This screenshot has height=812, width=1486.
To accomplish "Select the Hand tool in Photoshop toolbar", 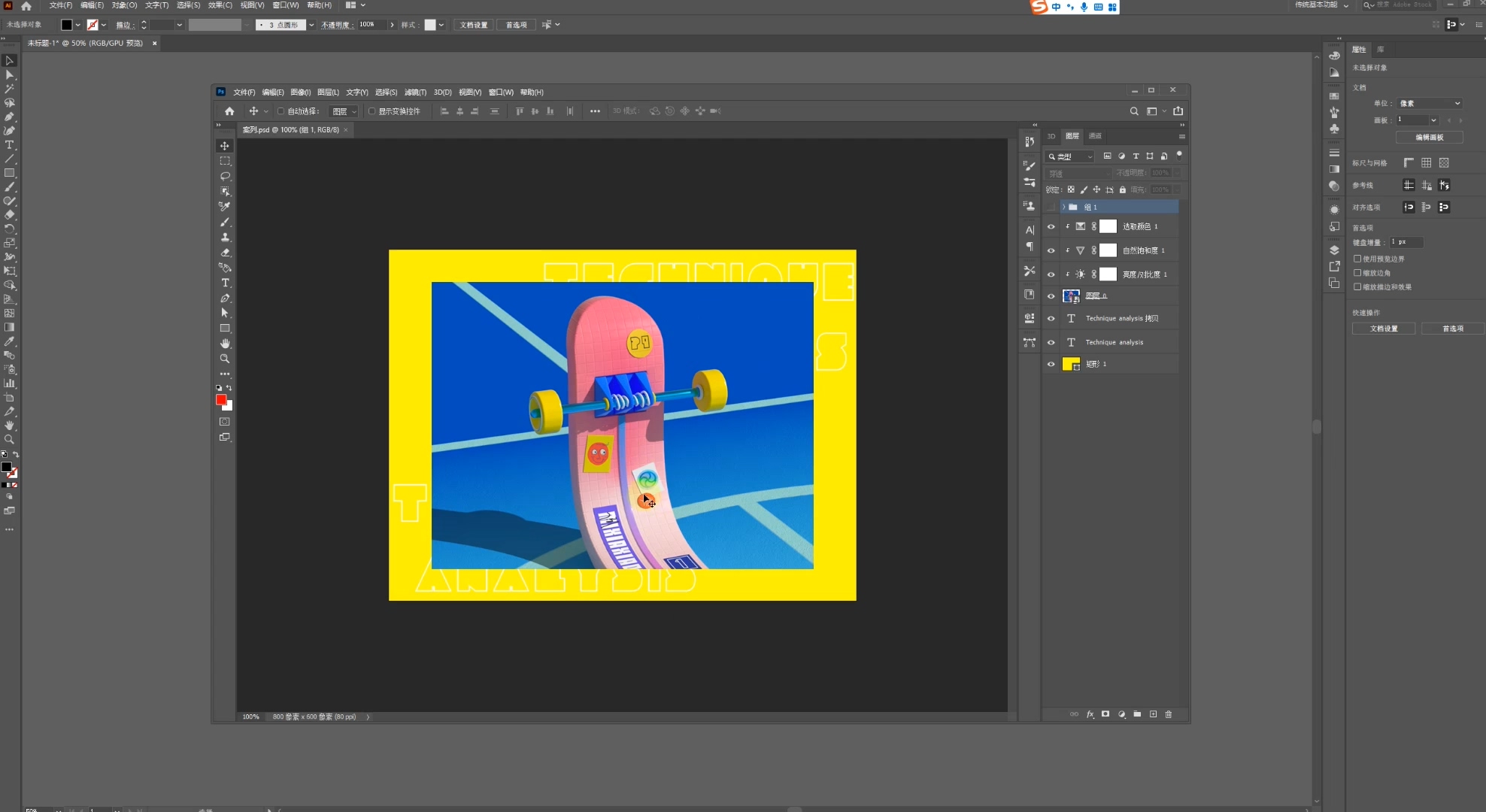I will pyautogui.click(x=225, y=344).
